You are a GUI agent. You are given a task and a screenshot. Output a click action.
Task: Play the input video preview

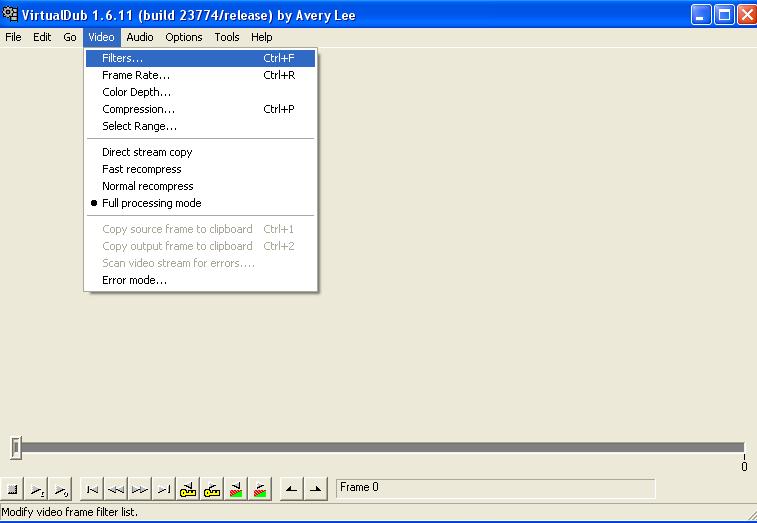(x=37, y=489)
